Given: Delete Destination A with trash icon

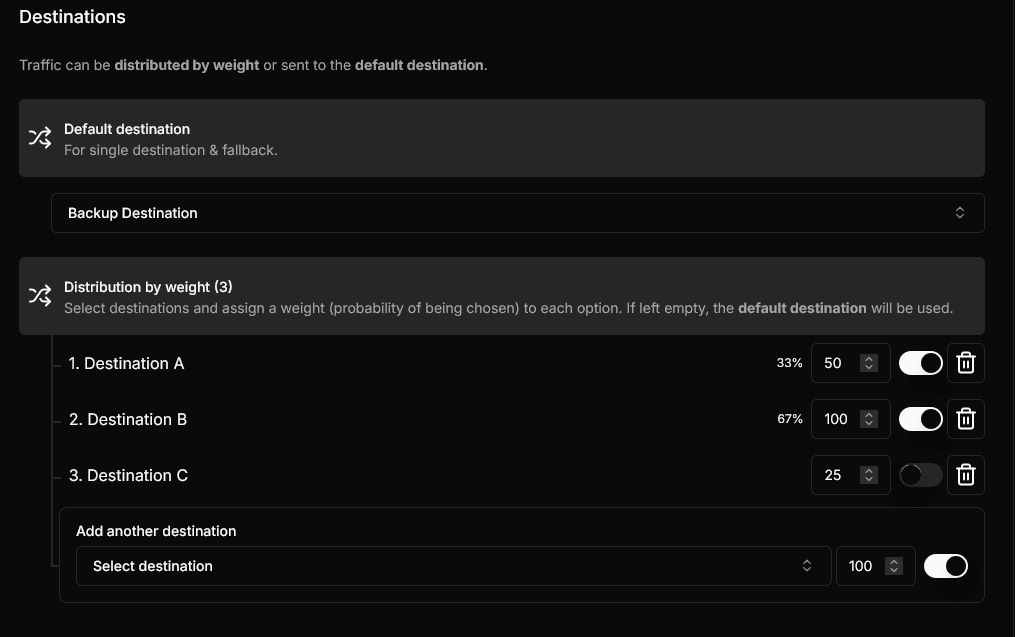Looking at the screenshot, I should [966, 363].
